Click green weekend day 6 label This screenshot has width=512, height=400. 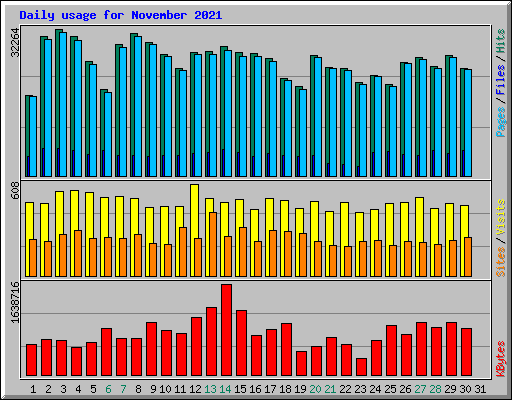pyautogui.click(x=108, y=389)
